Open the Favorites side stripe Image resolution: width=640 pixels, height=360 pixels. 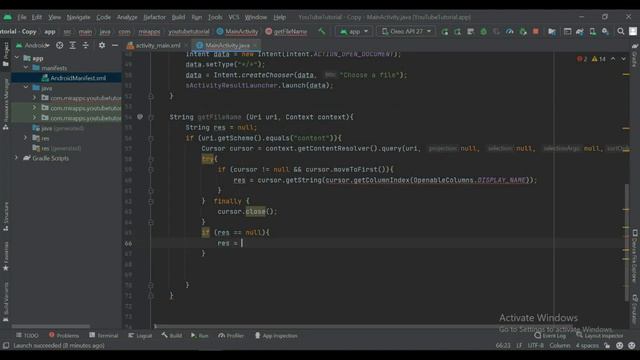click(x=6, y=256)
